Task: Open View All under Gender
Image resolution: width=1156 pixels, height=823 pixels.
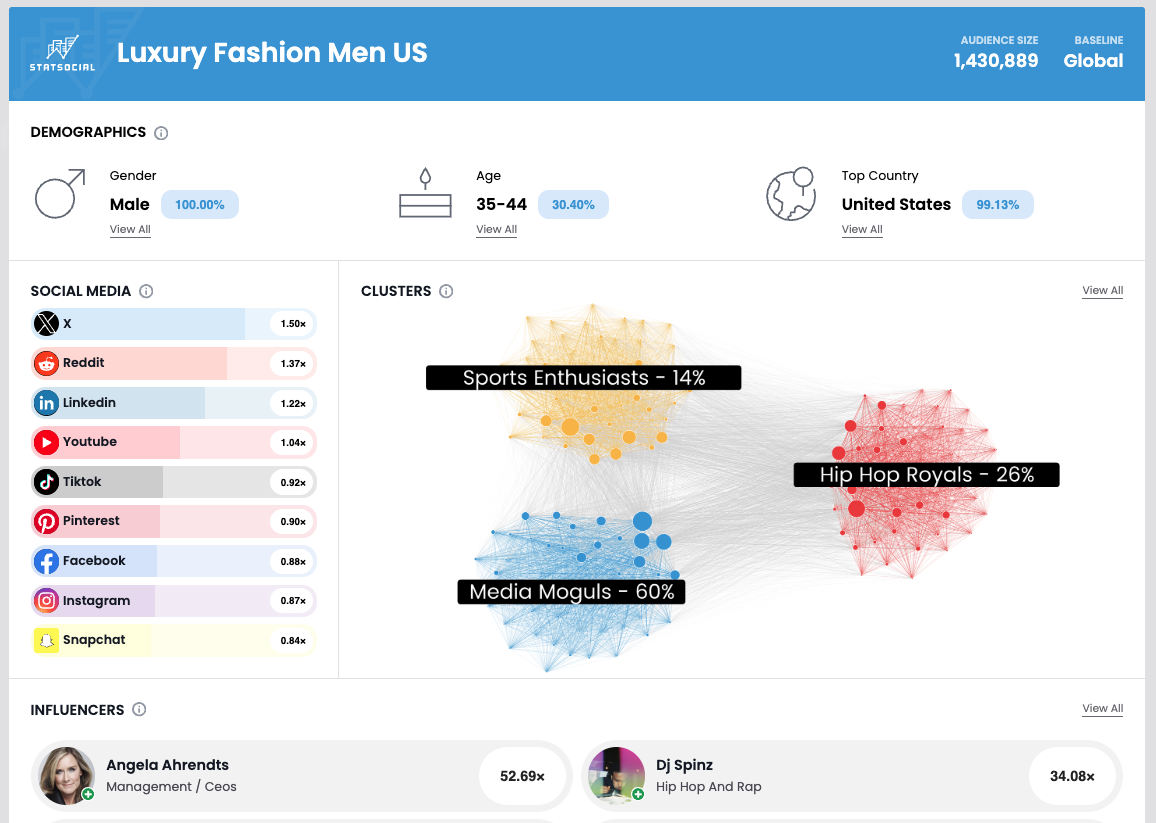Action: point(130,230)
